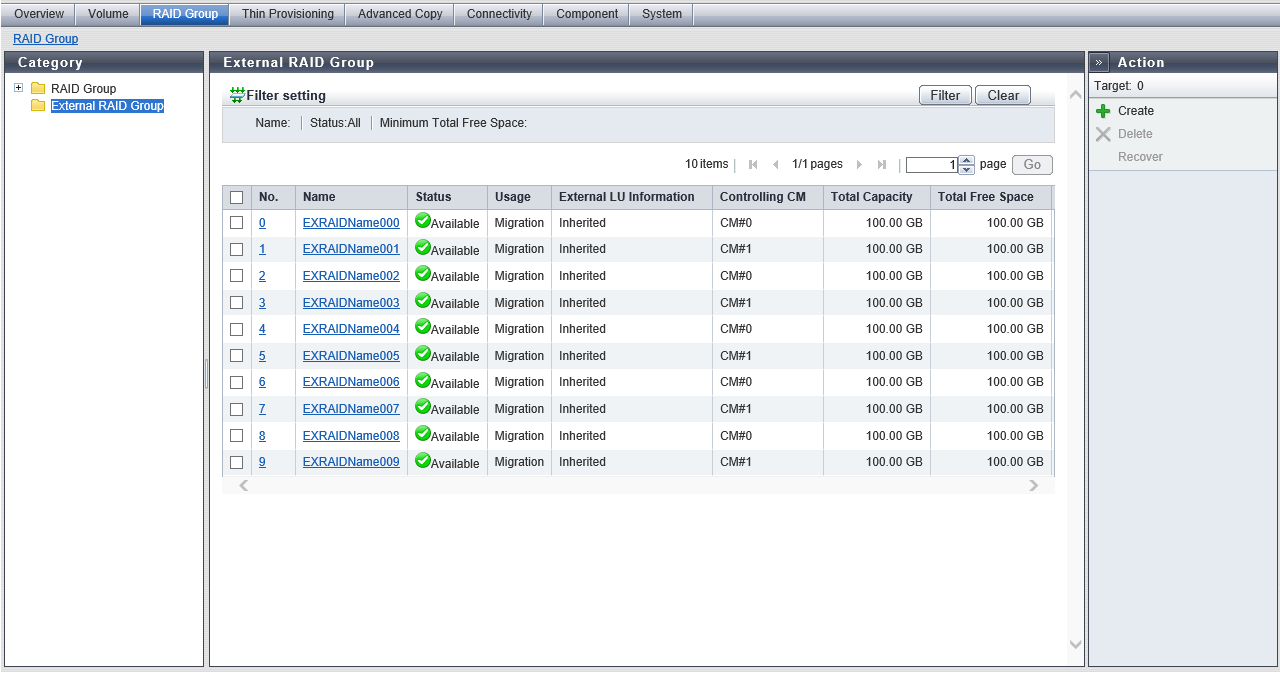The height and width of the screenshot is (674, 1280).
Task: Expand the RAID Group tree node
Action: [18, 88]
